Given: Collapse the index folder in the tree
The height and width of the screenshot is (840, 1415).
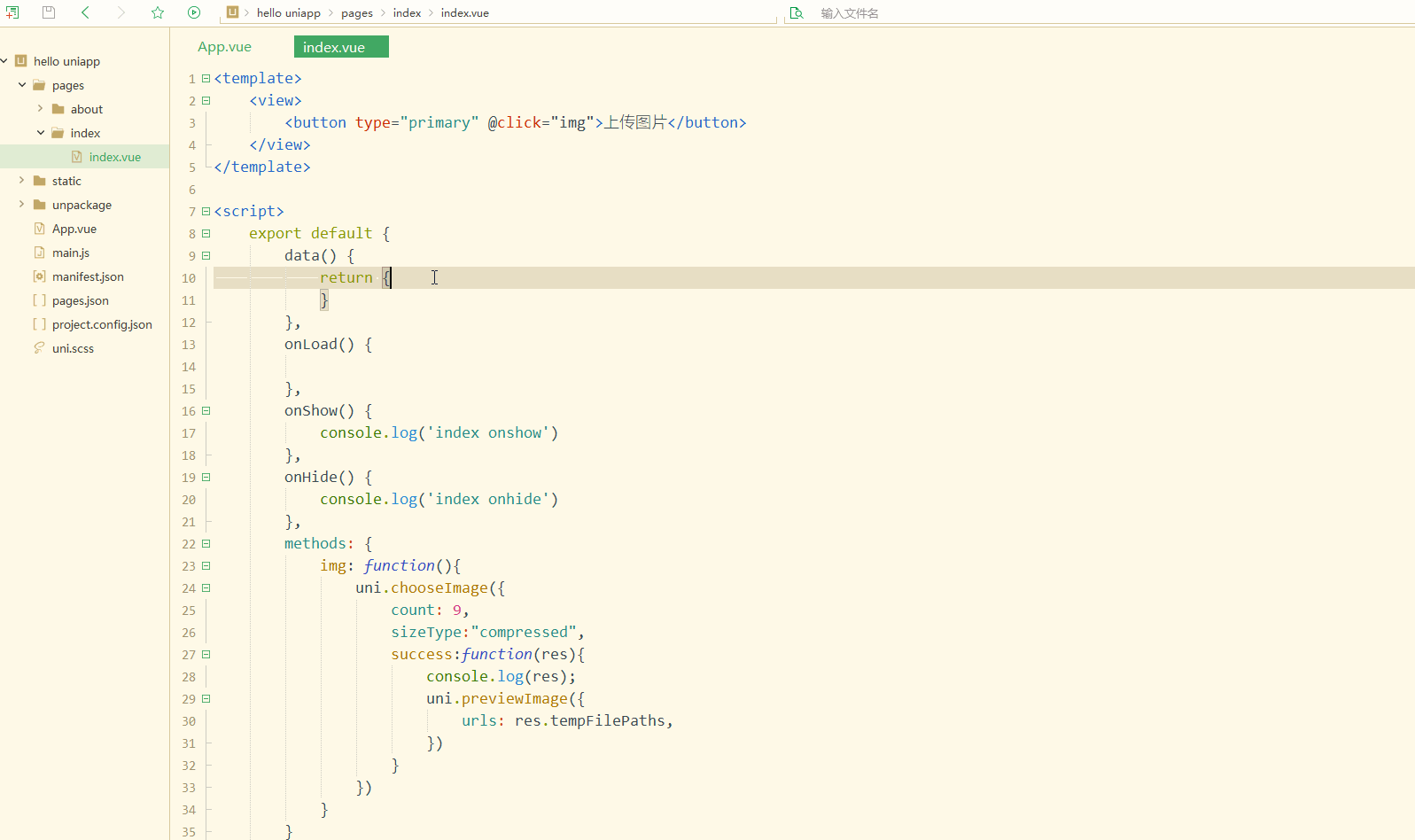Looking at the screenshot, I should click(41, 133).
